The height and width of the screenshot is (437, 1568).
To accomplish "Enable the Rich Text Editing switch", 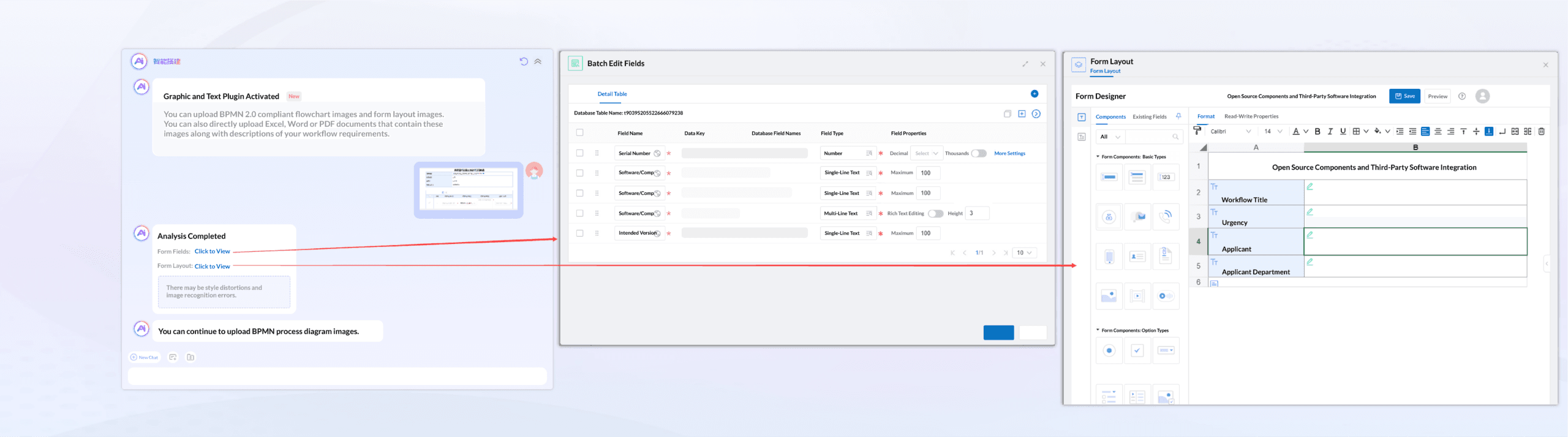I will 935,213.
